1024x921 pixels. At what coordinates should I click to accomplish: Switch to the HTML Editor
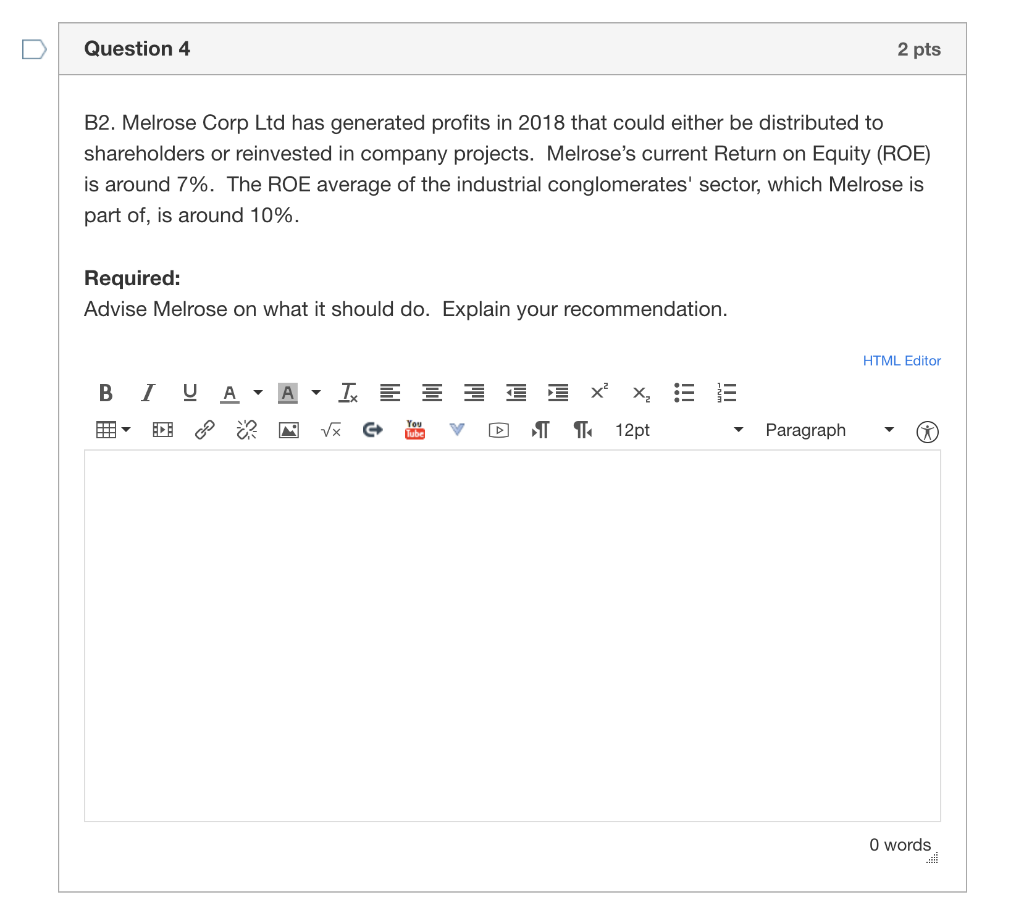901,360
